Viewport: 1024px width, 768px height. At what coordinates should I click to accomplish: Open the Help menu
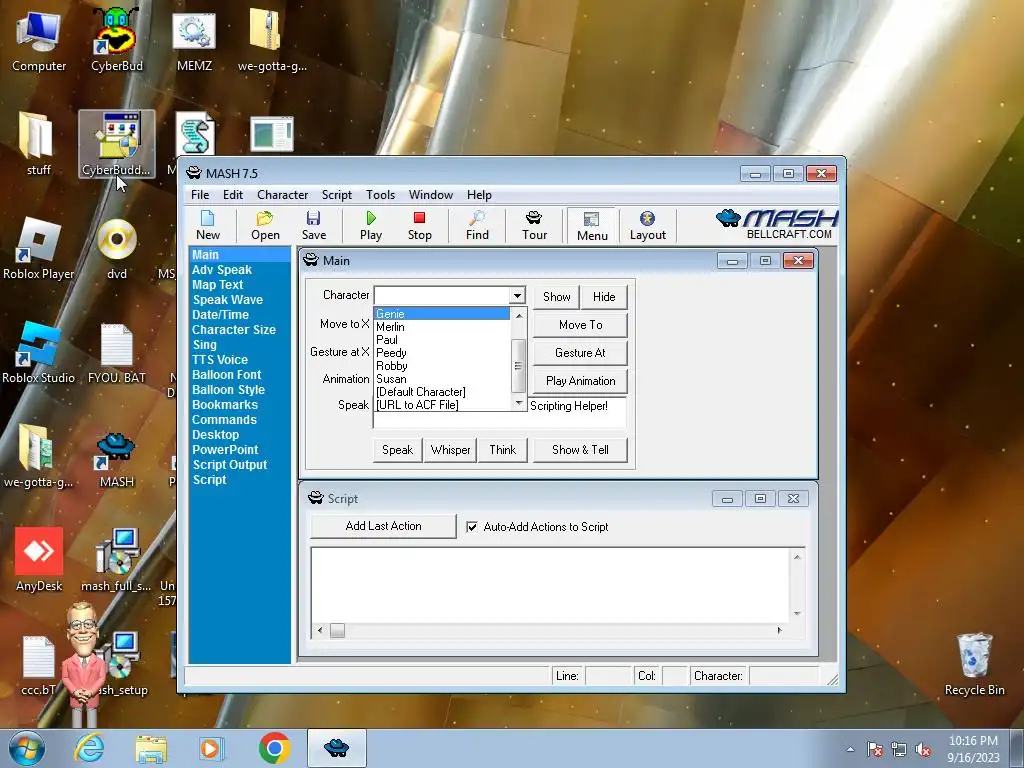tap(479, 195)
